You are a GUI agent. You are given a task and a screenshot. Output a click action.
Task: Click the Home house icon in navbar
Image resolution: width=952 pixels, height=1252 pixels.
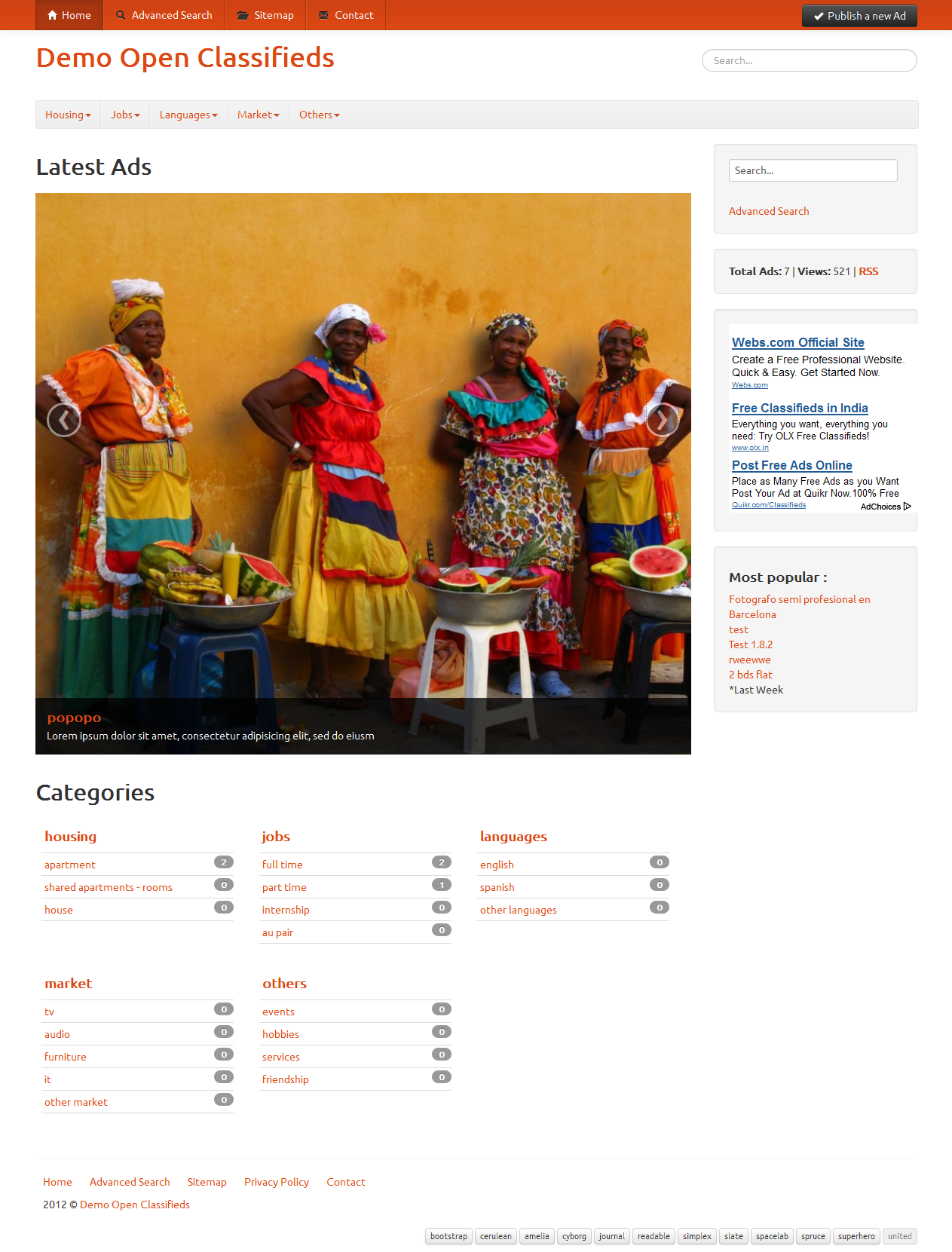coord(52,15)
